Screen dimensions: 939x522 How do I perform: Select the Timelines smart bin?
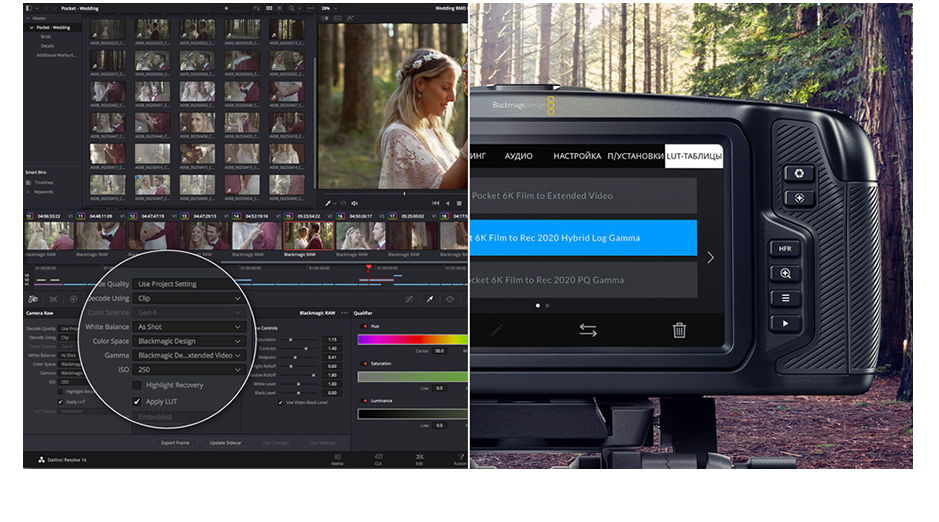[x=43, y=183]
